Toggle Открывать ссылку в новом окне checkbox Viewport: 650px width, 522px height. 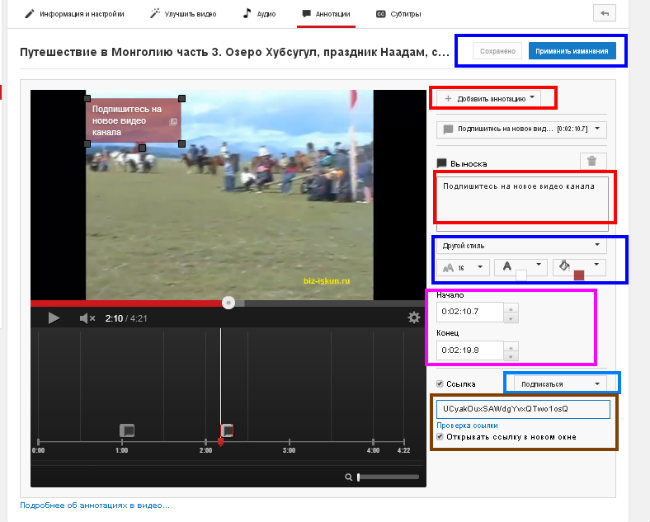click(x=440, y=437)
